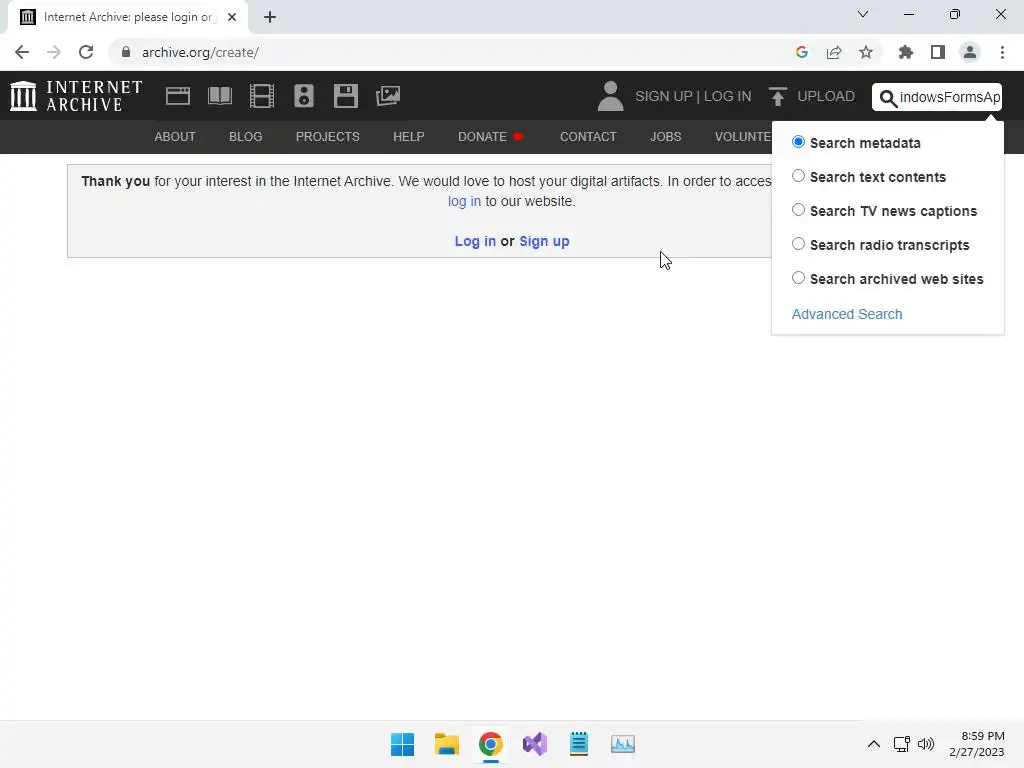The height and width of the screenshot is (768, 1024).
Task: Open the Internet Archive home logo
Action: pos(76,96)
